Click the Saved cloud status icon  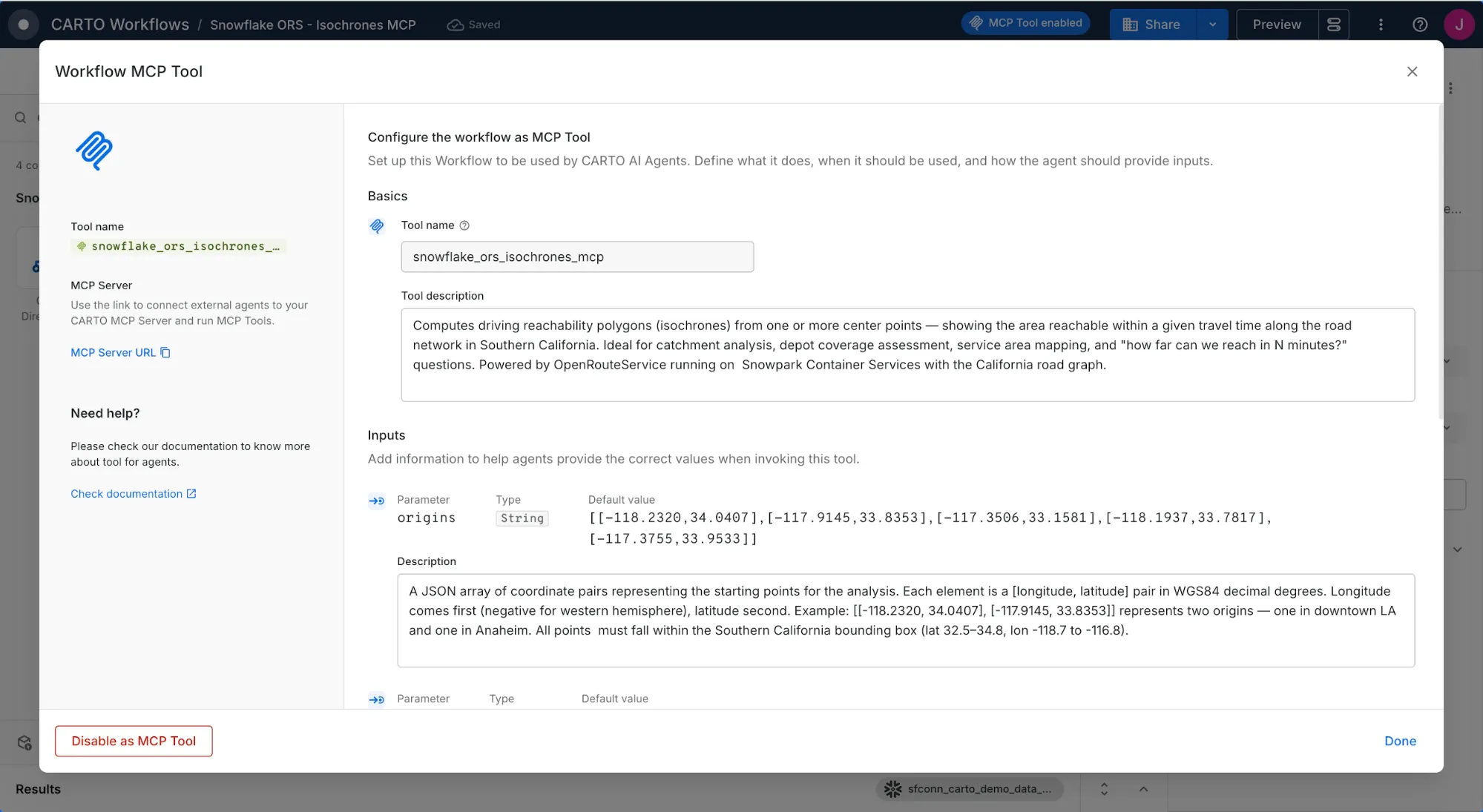click(x=455, y=24)
